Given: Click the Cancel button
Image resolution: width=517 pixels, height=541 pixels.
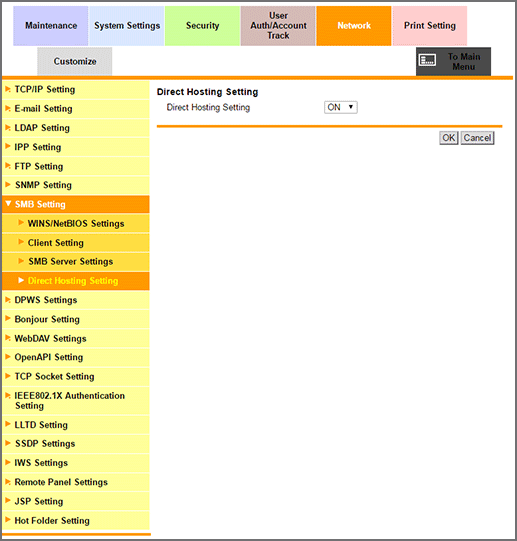Looking at the screenshot, I should [477, 138].
